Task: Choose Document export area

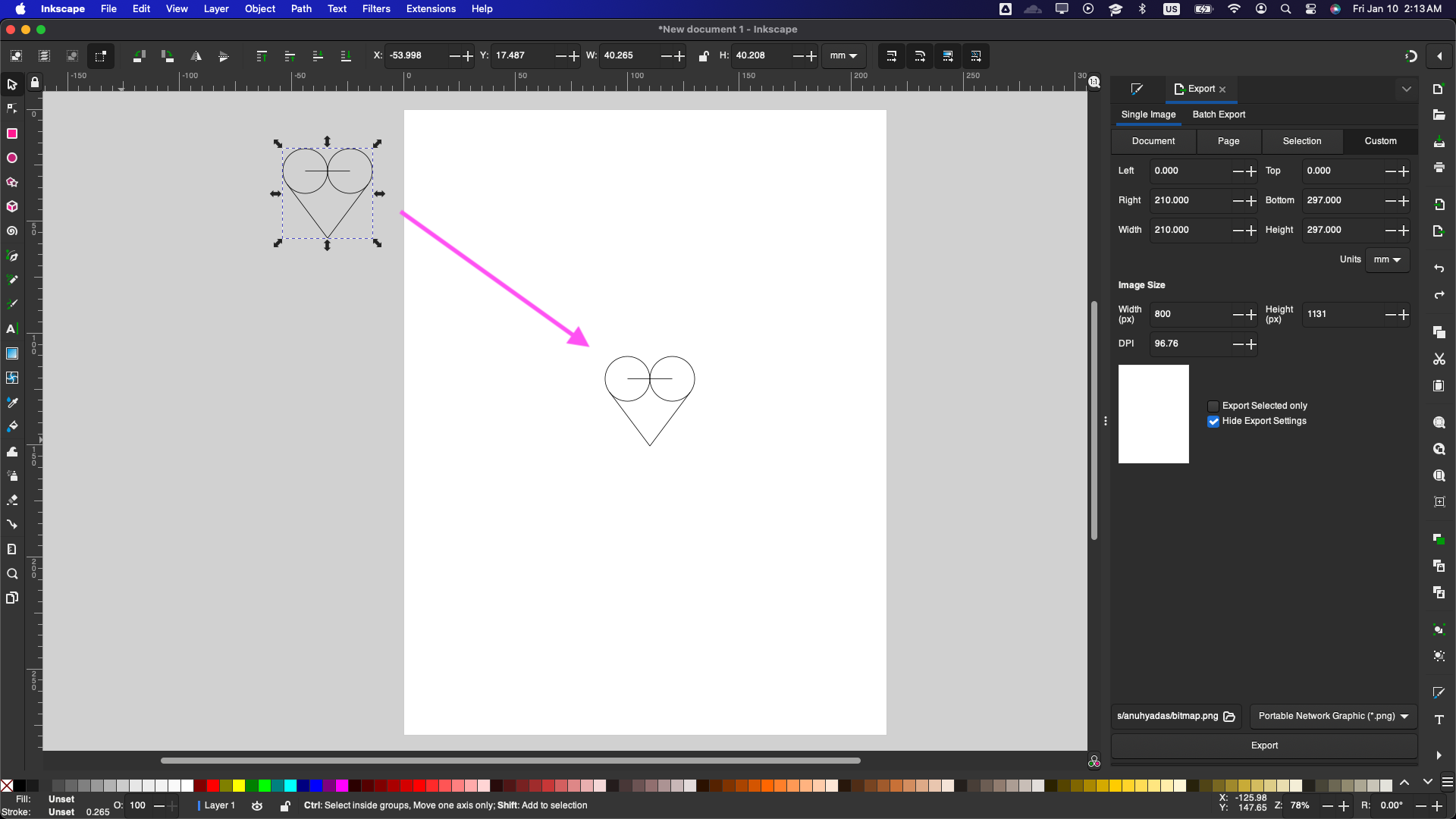Action: point(1153,141)
